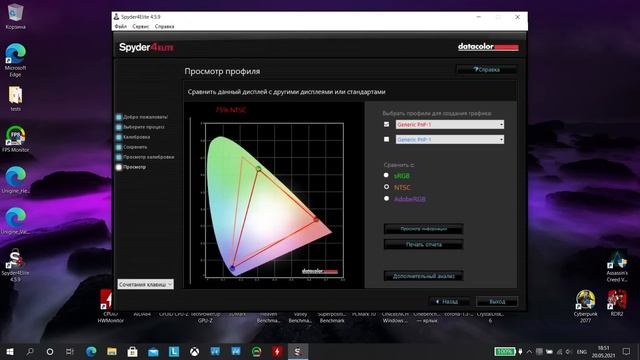Open the tests folder on desktop
This screenshot has height=360, width=640.
16,98
